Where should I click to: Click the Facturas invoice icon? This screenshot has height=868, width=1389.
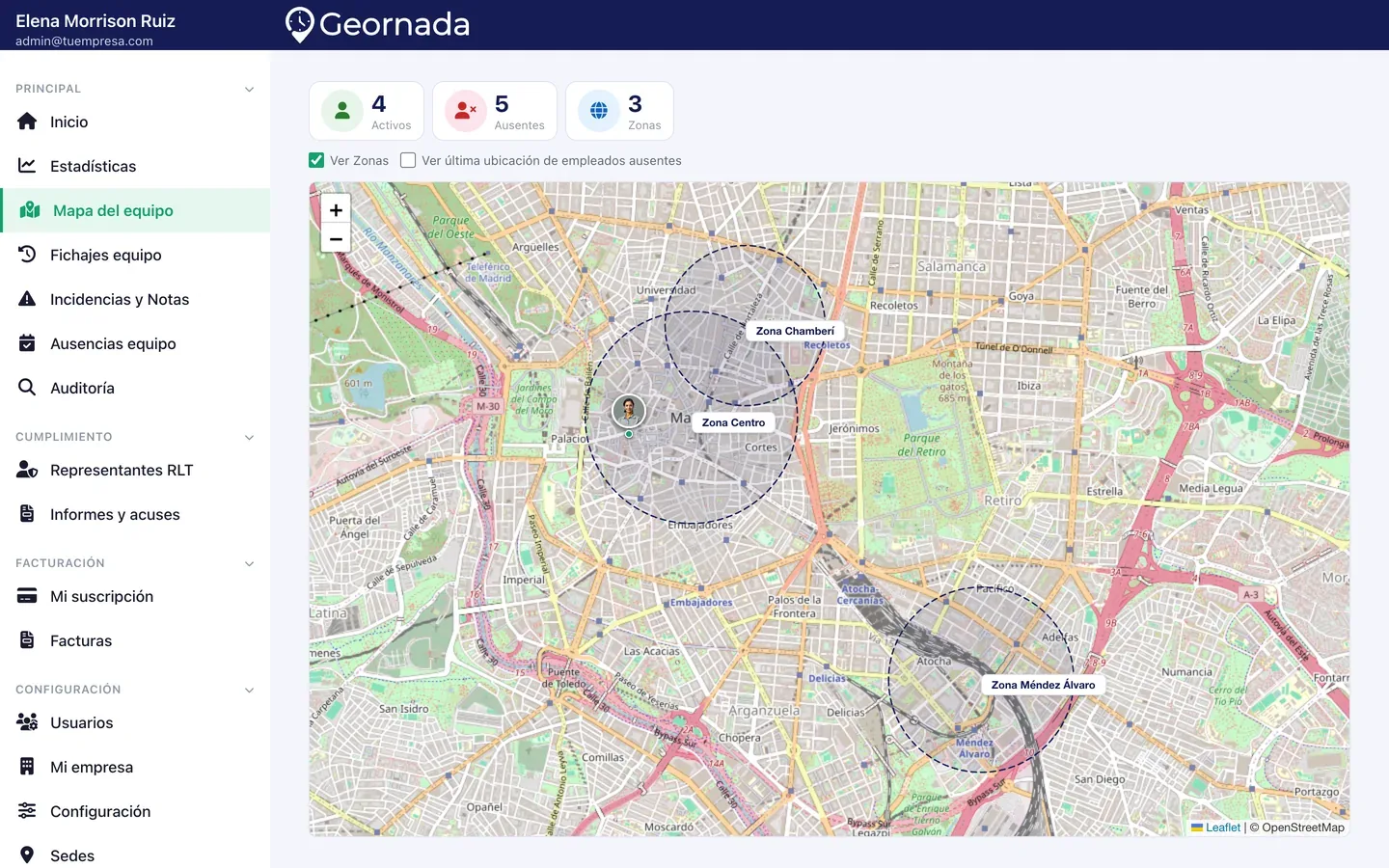27,640
